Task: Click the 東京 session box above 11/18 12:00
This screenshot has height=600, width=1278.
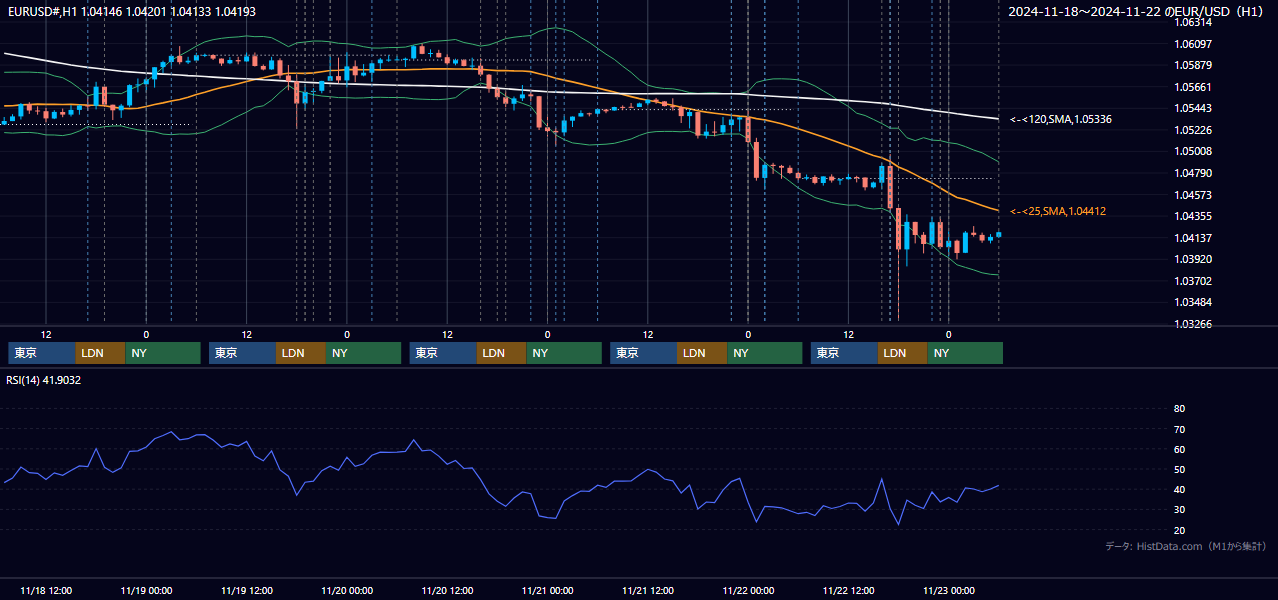Action: coord(42,353)
